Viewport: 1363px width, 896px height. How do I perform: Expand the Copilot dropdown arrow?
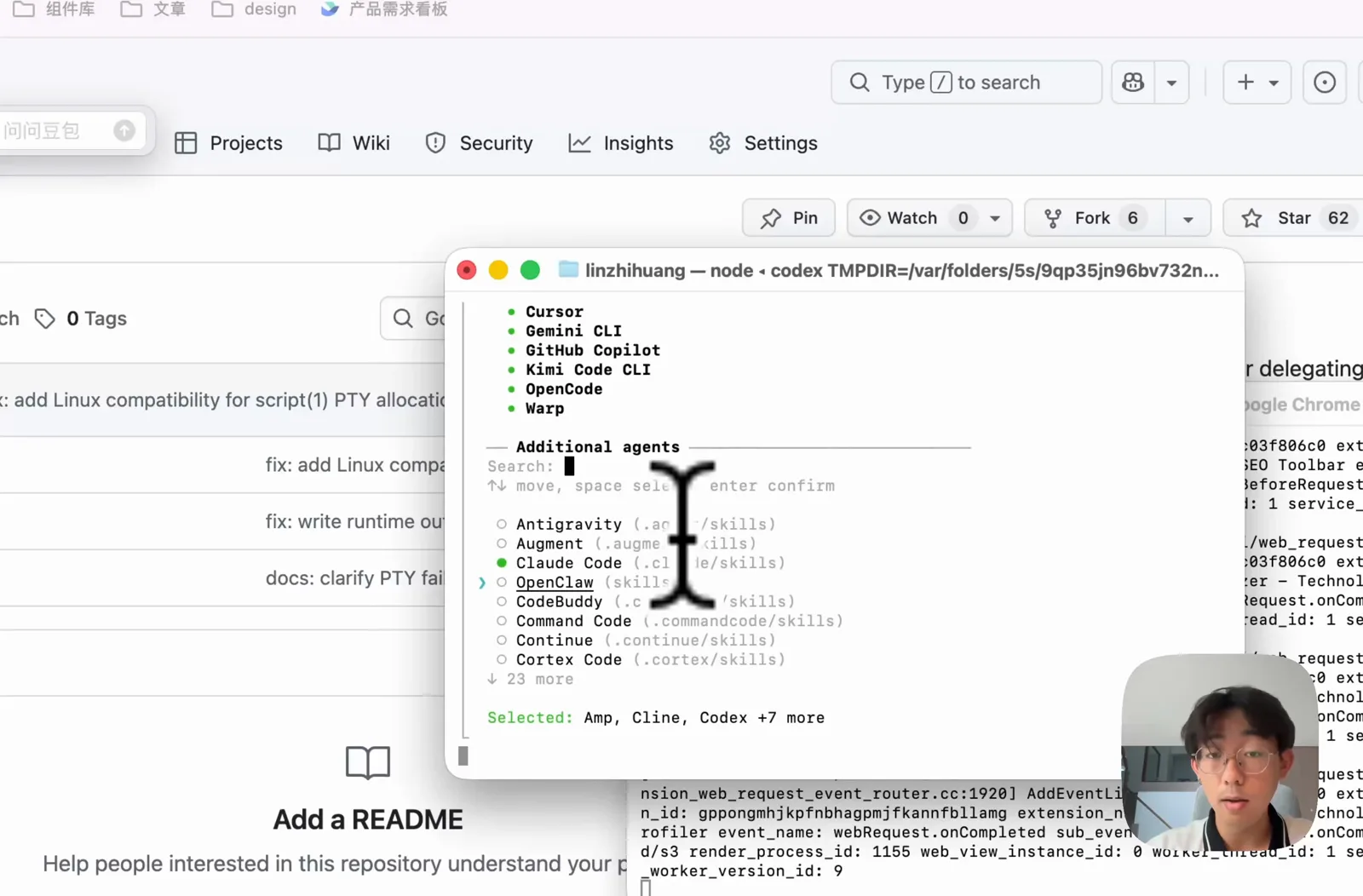pyautogui.click(x=1171, y=83)
